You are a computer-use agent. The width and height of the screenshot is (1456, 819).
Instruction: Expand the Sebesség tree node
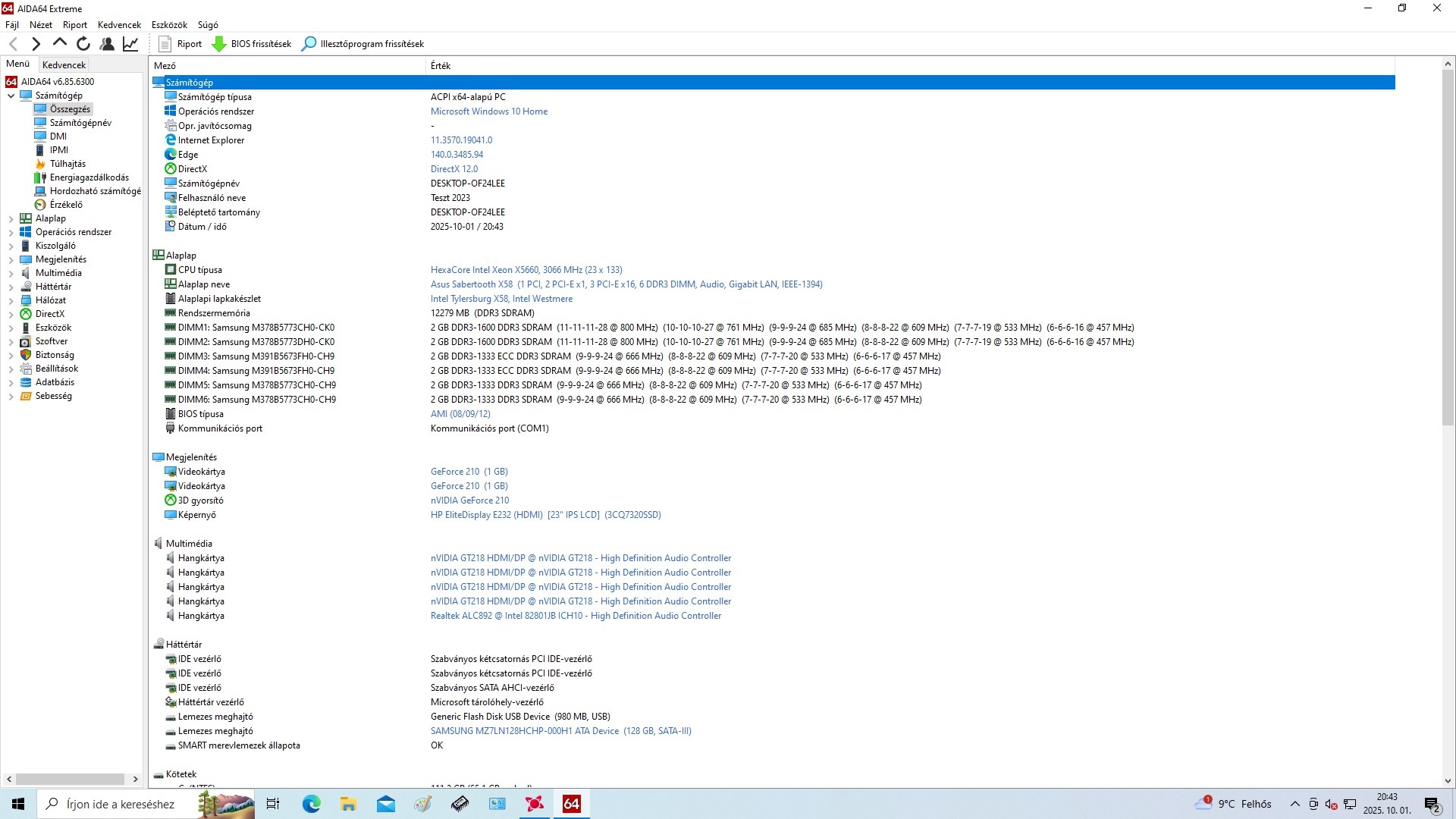[11, 396]
